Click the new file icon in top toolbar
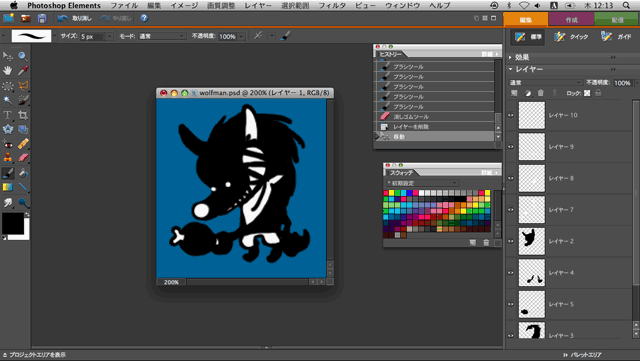Screen dimensions: 640x361 [x=8, y=18]
